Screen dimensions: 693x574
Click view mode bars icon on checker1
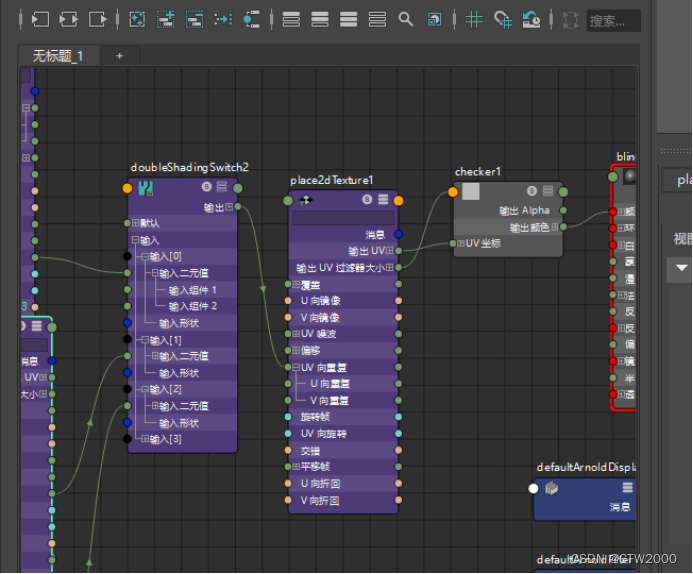tap(548, 191)
